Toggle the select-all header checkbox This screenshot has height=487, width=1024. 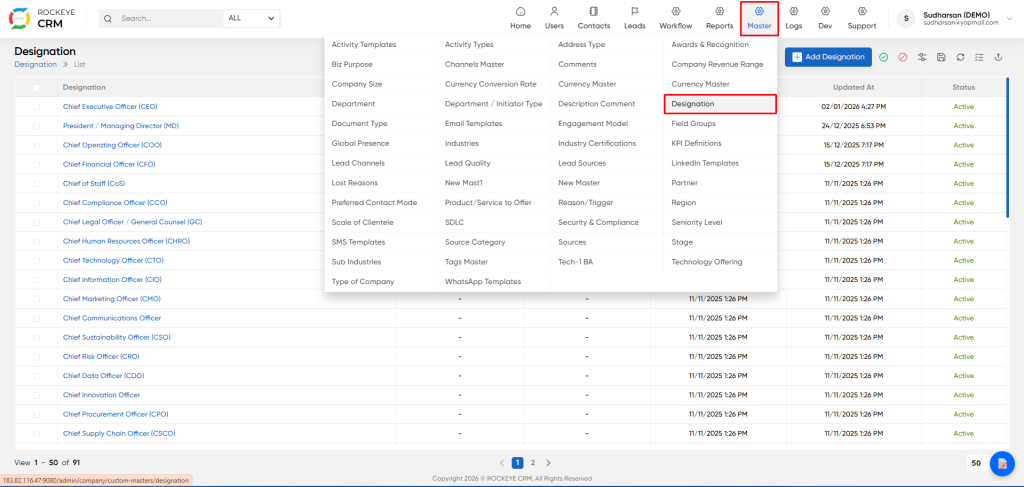tap(37, 87)
